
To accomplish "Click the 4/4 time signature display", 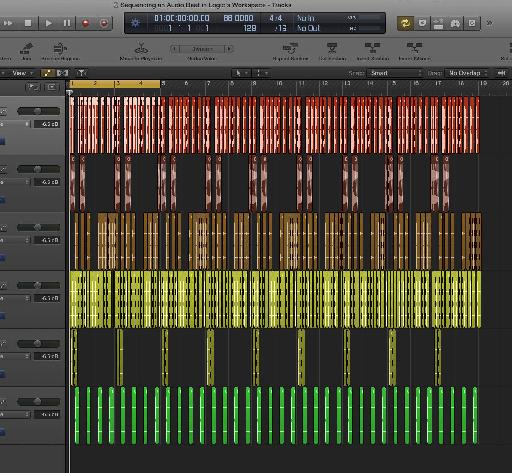I will 275,18.
